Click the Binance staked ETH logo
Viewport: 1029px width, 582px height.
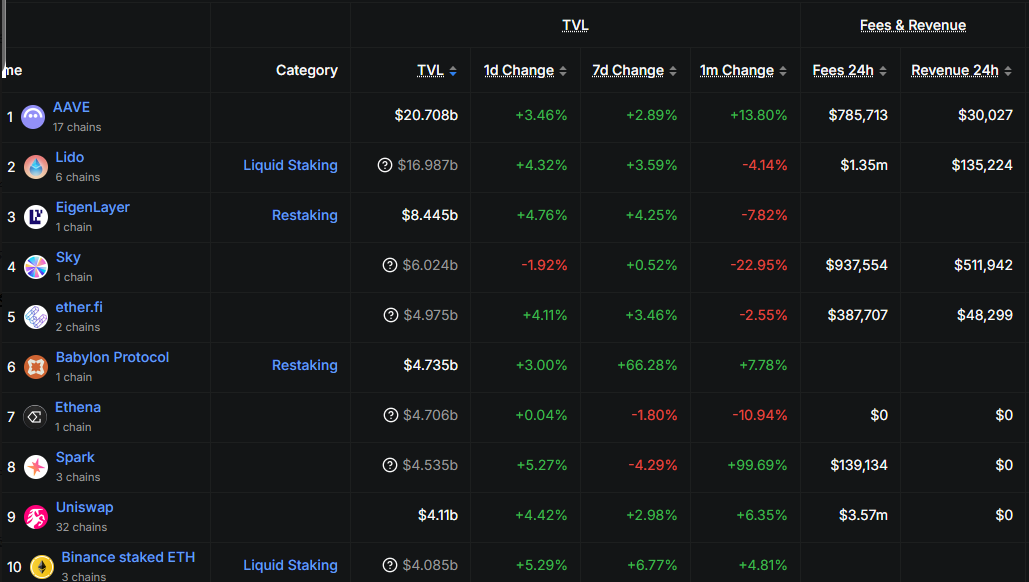[x=42, y=566]
